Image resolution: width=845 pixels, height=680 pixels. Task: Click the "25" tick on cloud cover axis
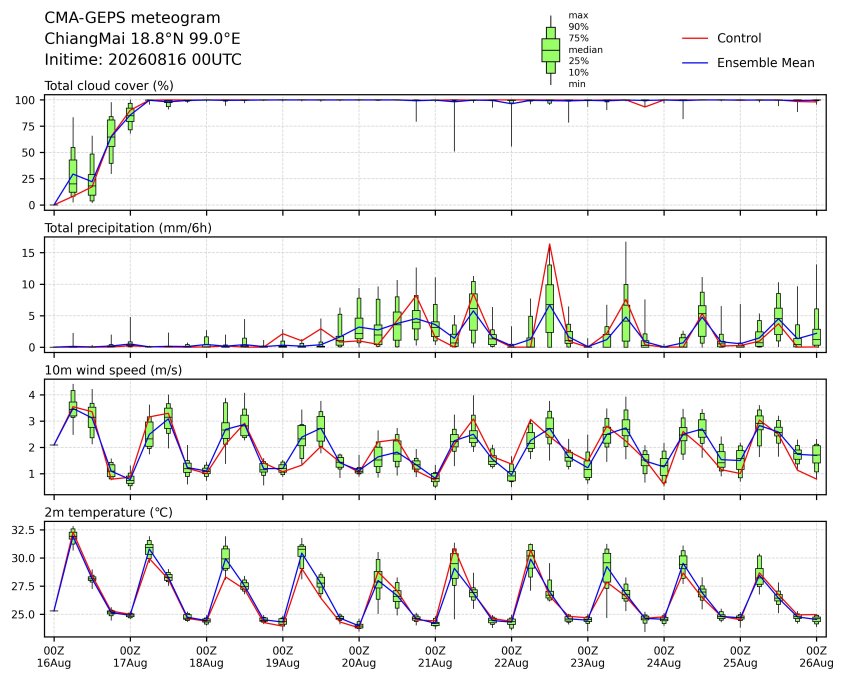[29, 179]
